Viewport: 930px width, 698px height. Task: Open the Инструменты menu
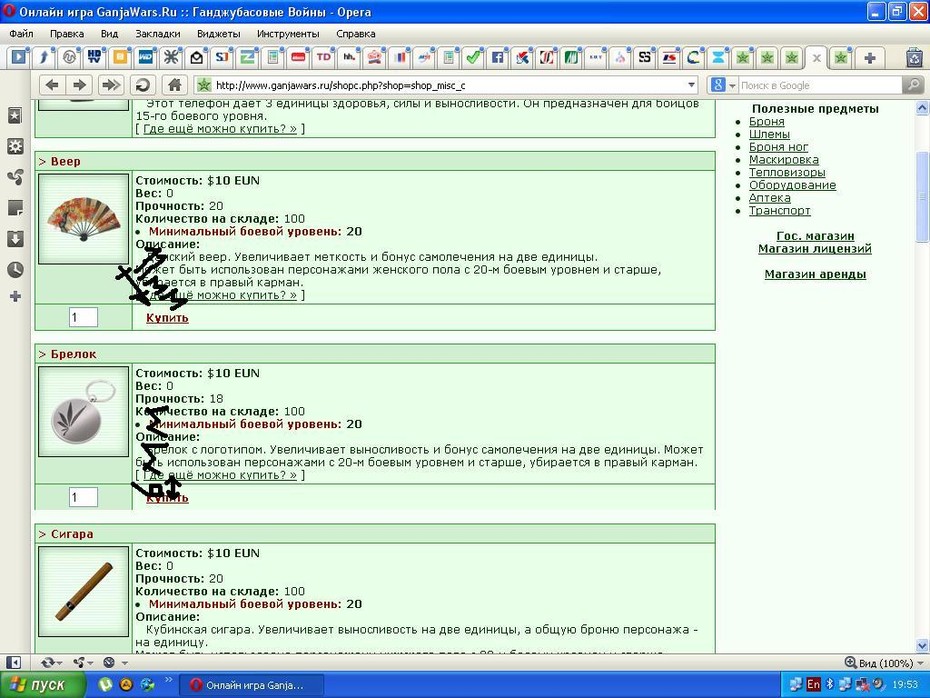click(288, 34)
